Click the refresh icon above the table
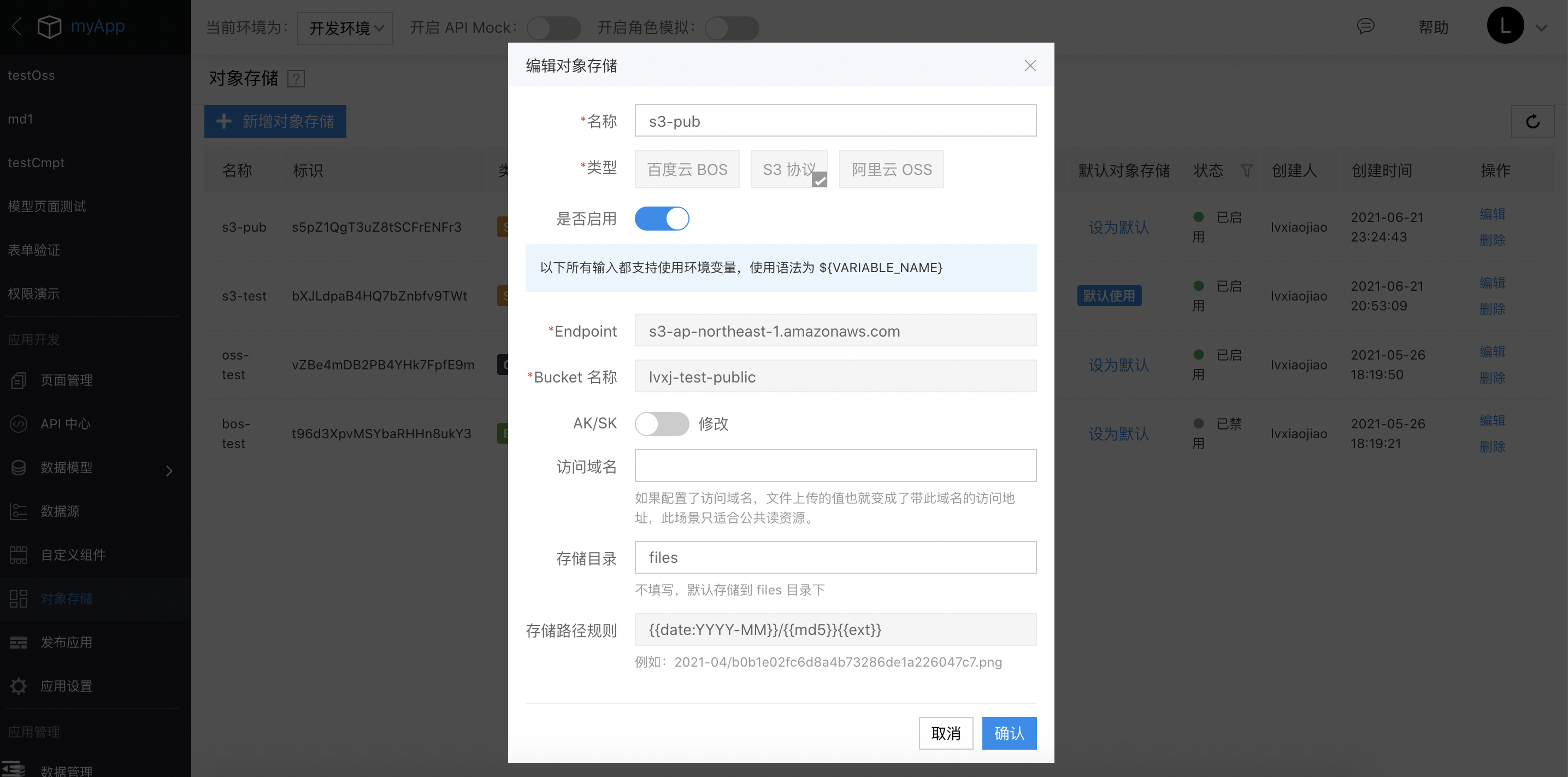Viewport: 1568px width, 777px height. point(1532,121)
